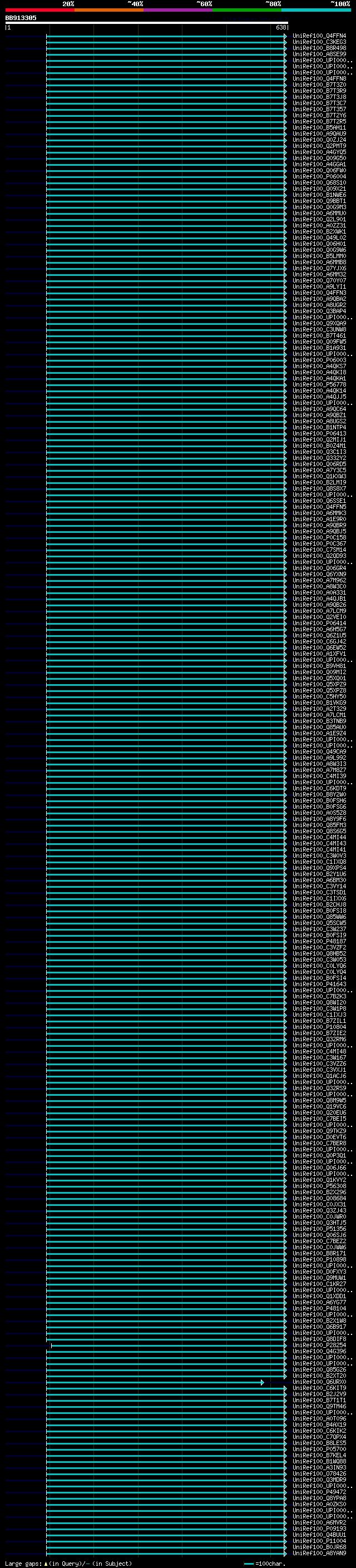Viewport: 356px width, 1568px height.
Task: Select UniRef100_A4GYQ5 label
Action: click(319, 151)
